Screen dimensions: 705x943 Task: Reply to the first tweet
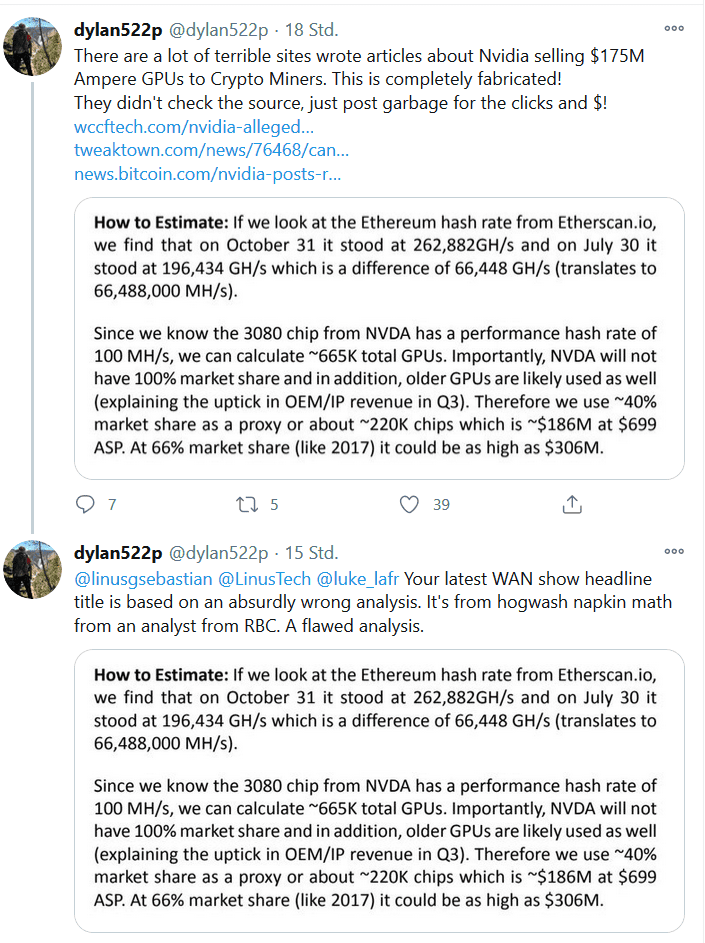pos(86,504)
